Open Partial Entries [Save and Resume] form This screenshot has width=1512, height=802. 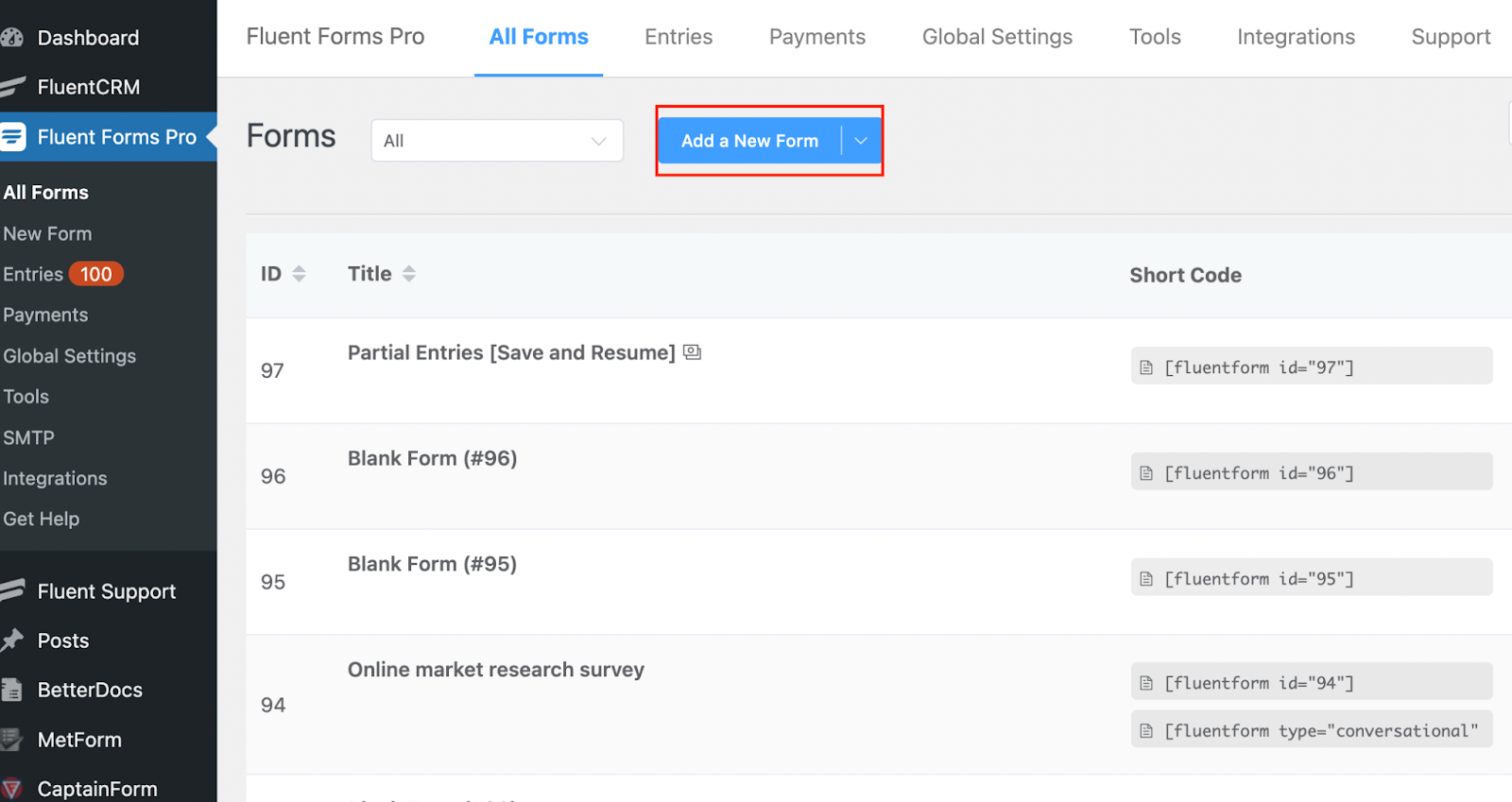point(511,352)
